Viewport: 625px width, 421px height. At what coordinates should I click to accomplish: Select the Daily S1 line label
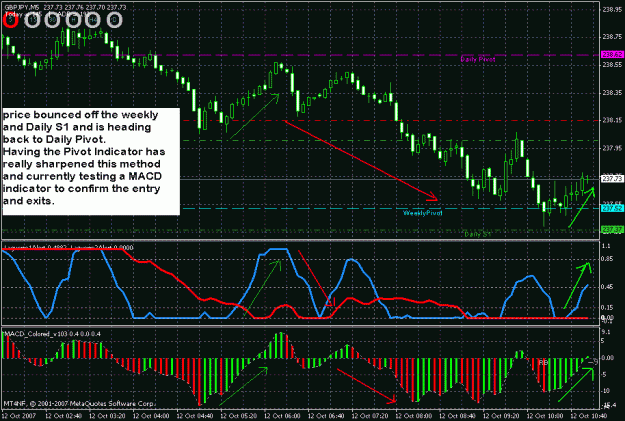coord(478,234)
